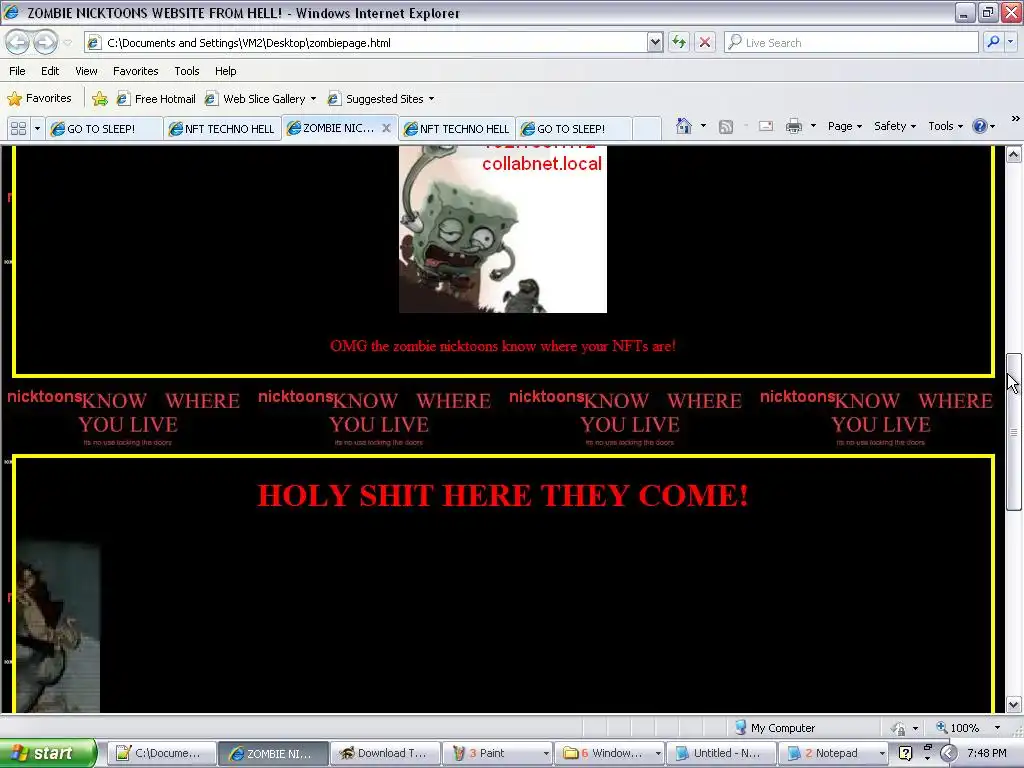
Task: Expand the command bar overflow chevron
Action: point(1015,118)
